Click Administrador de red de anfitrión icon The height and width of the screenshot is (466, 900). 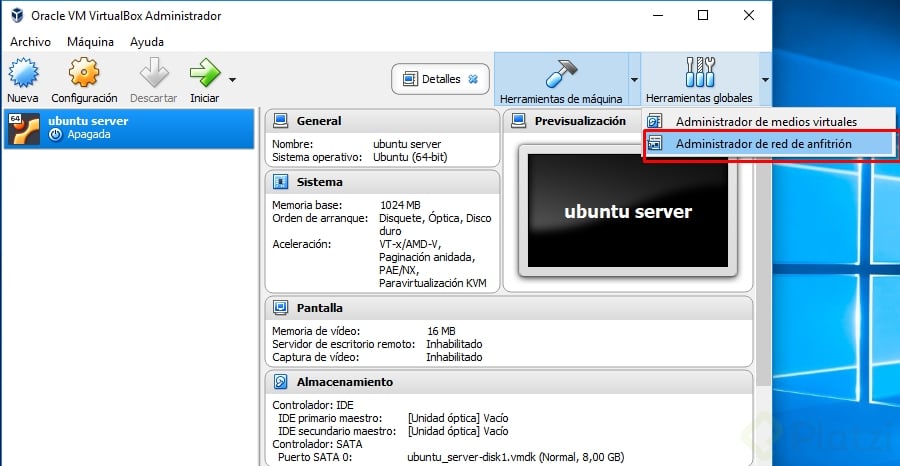(x=655, y=143)
